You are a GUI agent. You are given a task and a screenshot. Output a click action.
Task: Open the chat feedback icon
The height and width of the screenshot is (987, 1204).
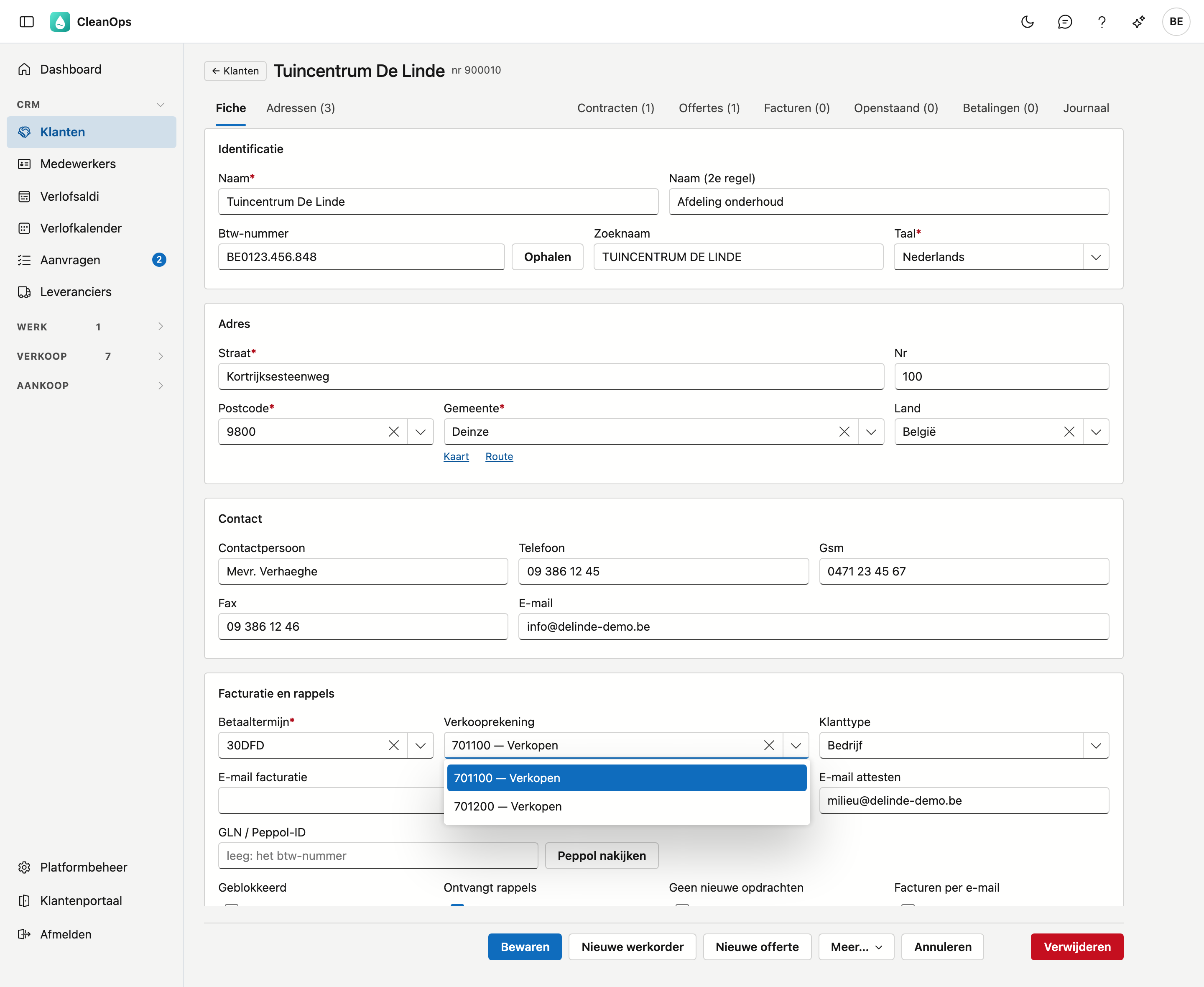click(1065, 22)
